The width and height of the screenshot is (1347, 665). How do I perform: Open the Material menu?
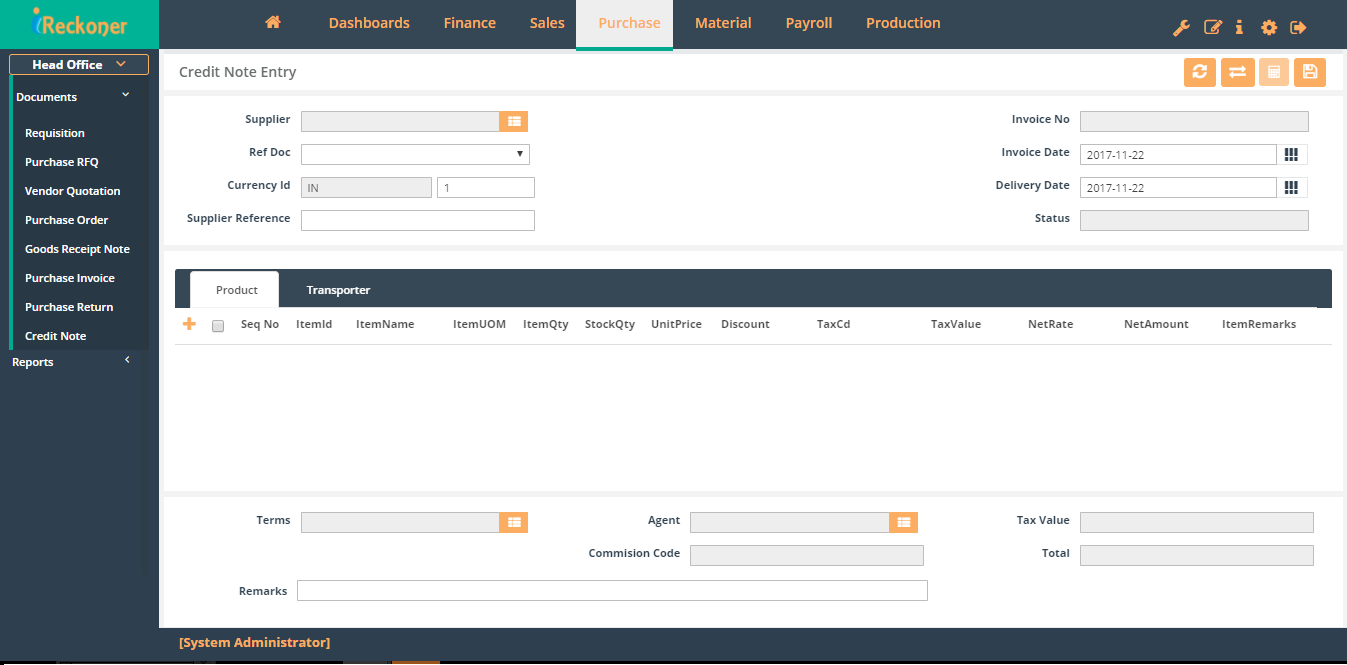coord(722,22)
